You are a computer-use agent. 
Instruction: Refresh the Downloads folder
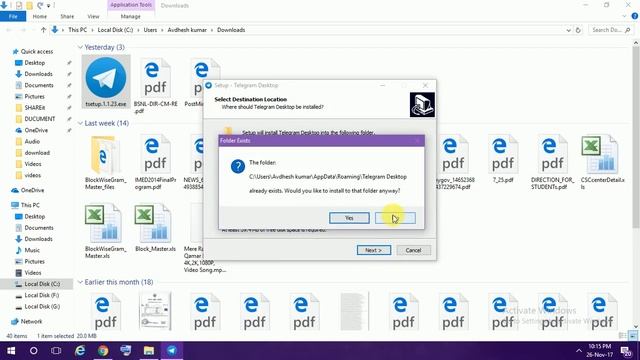coord(578,30)
